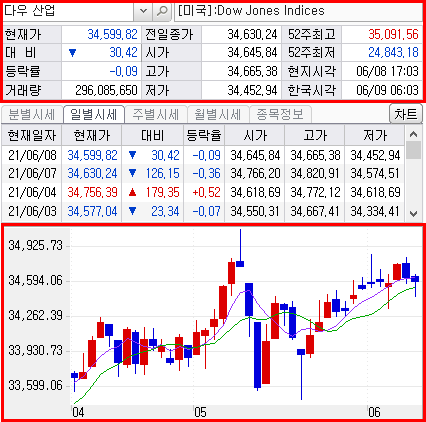
Task: Click the 06 month marker on chart axis
Action: click(x=374, y=412)
